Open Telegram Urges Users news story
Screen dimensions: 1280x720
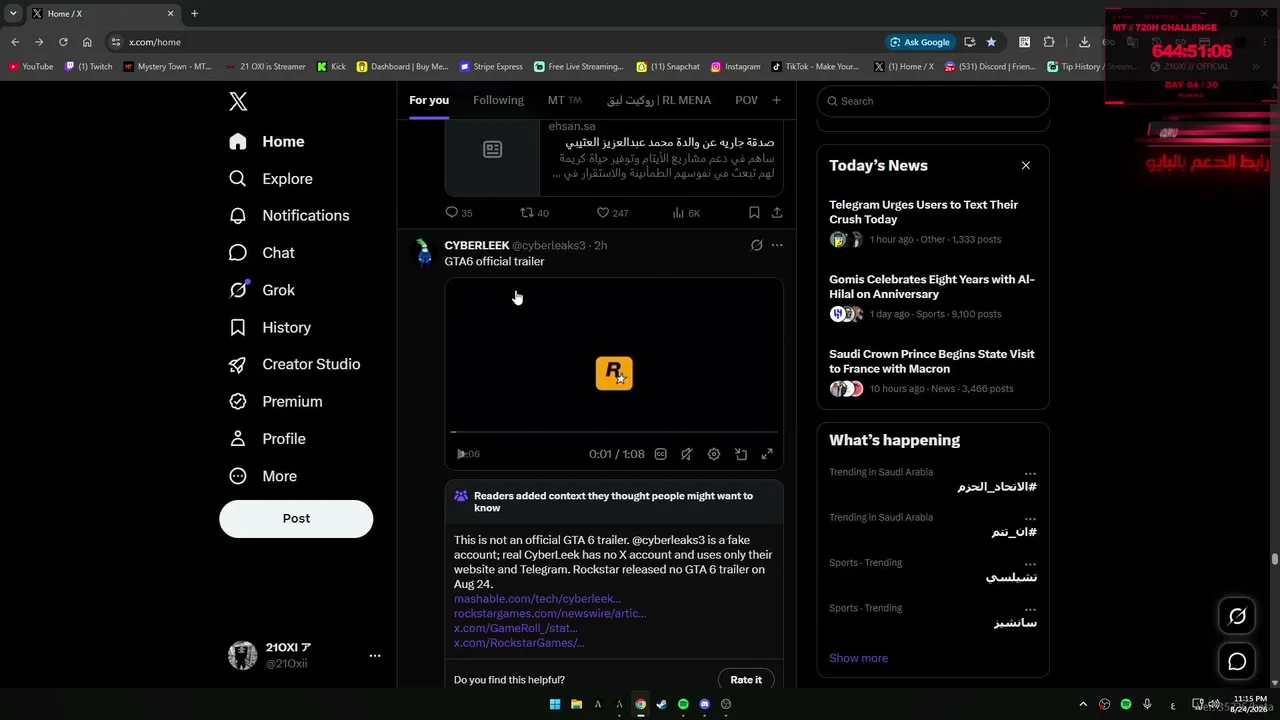point(933,222)
